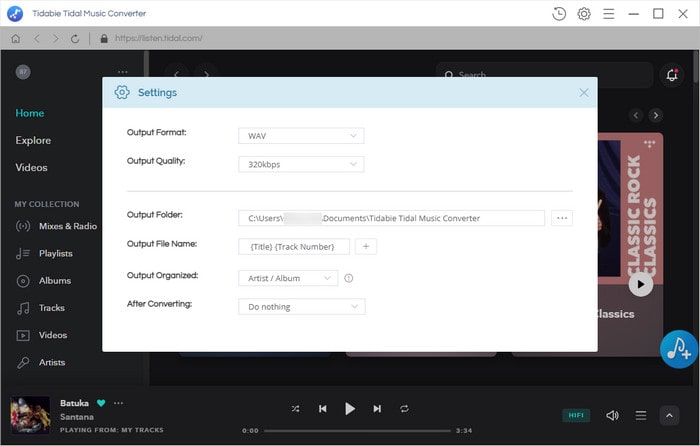
Task: Open Videos under My Collection
Action: point(42,335)
